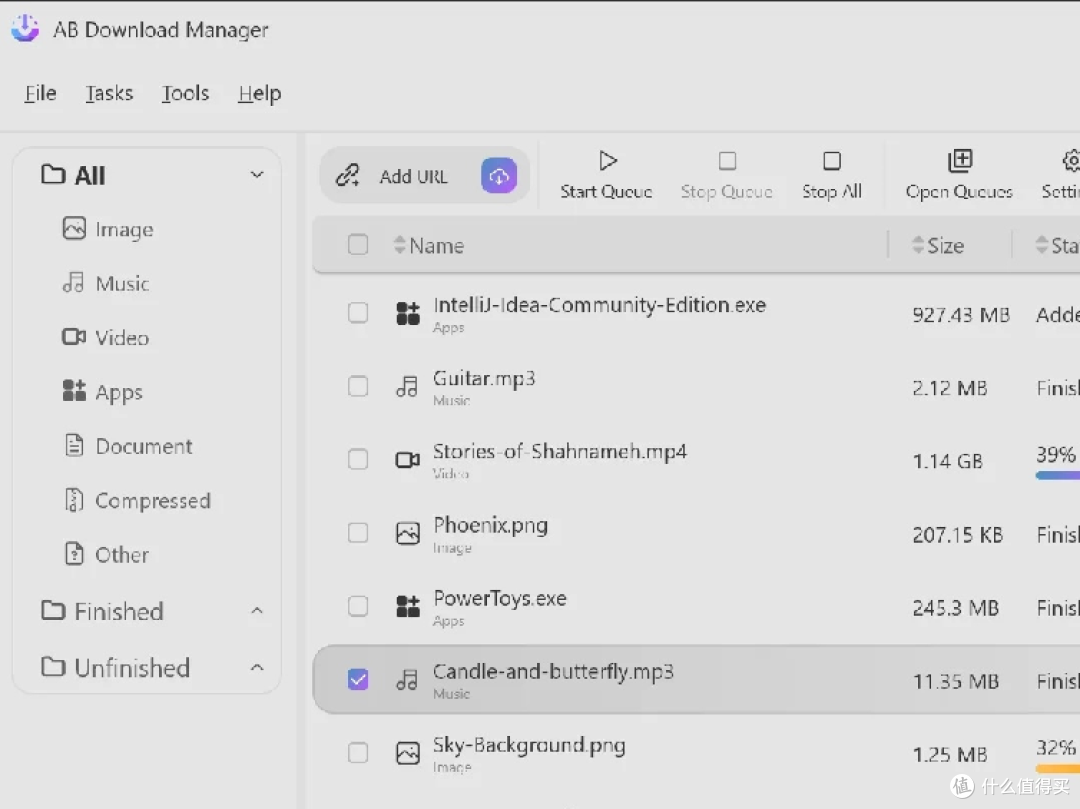
Task: Toggle the select-all checkbox in the table header
Action: pyautogui.click(x=358, y=244)
